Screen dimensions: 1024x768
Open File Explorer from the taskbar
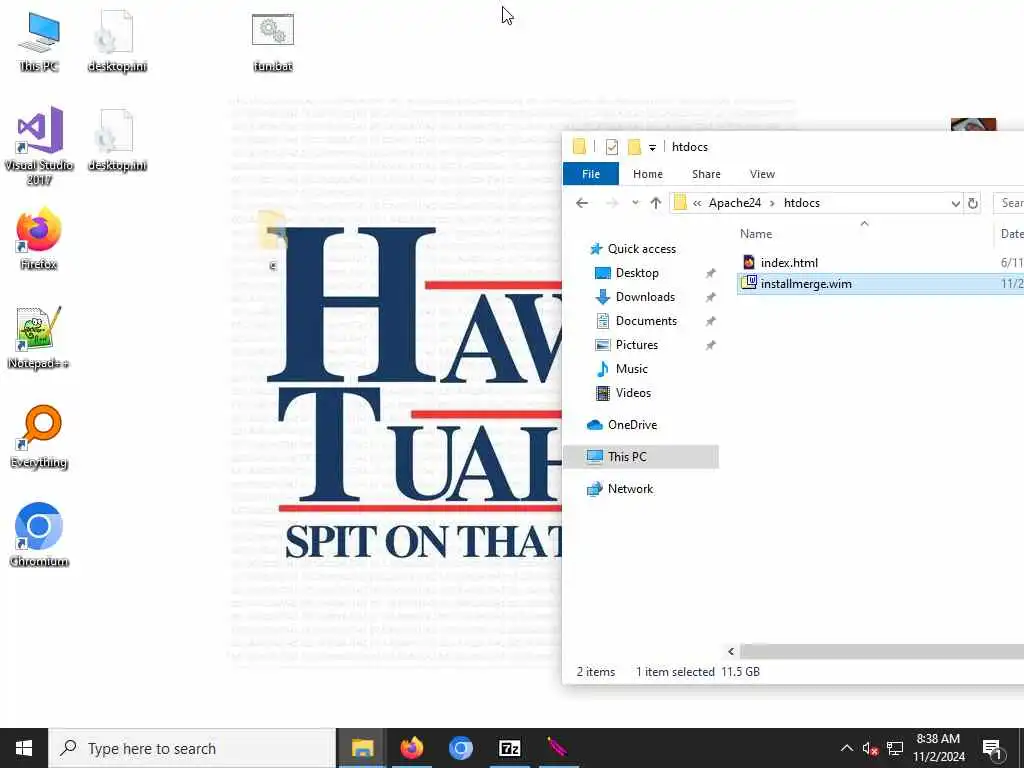(362, 748)
